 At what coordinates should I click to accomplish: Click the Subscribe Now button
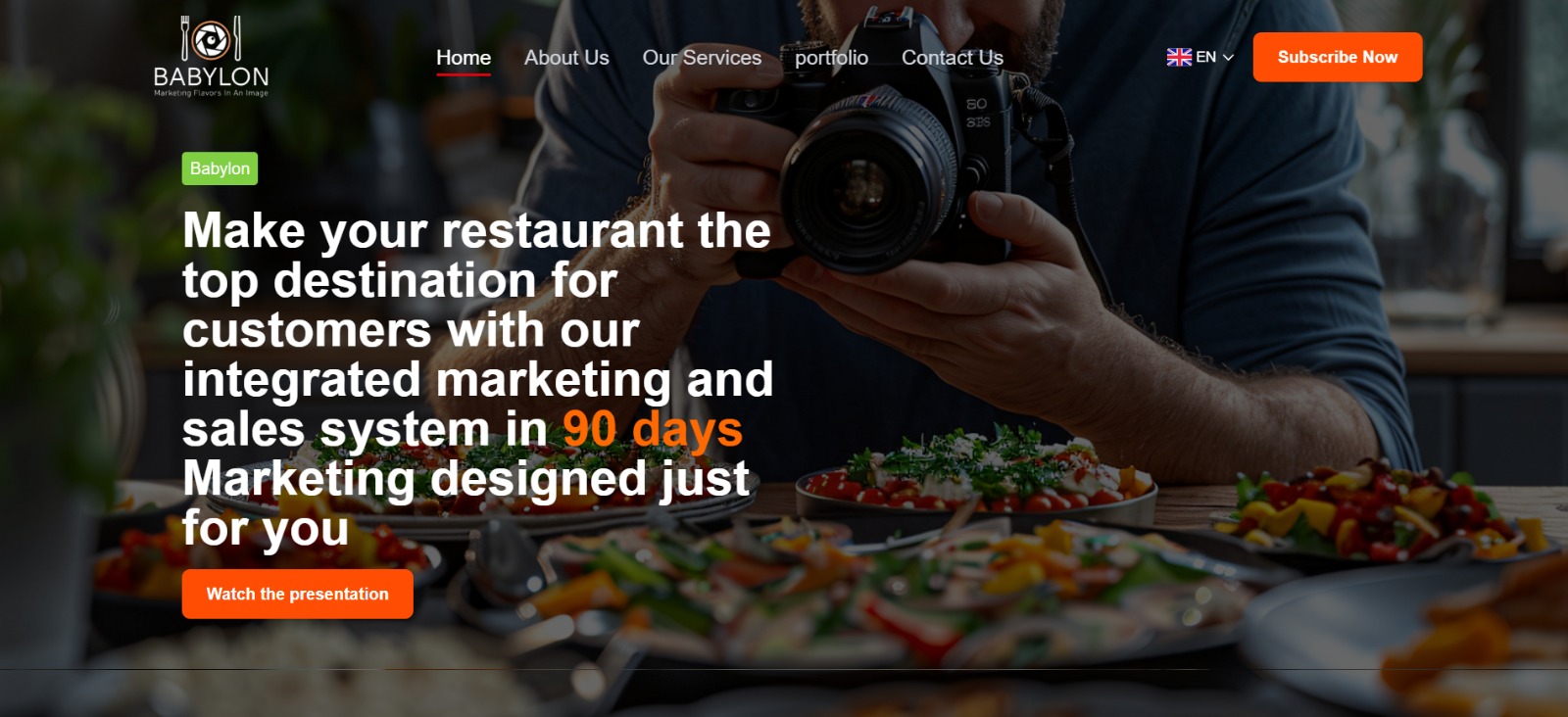pyautogui.click(x=1338, y=57)
